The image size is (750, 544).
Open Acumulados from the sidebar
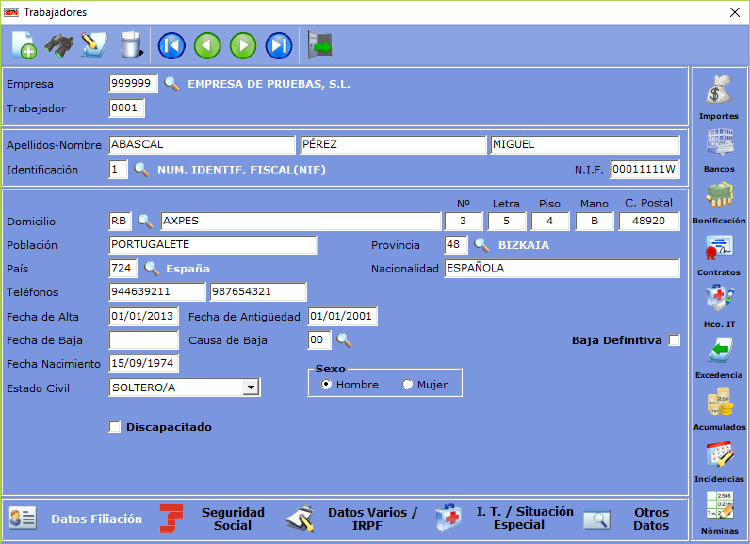click(x=718, y=410)
